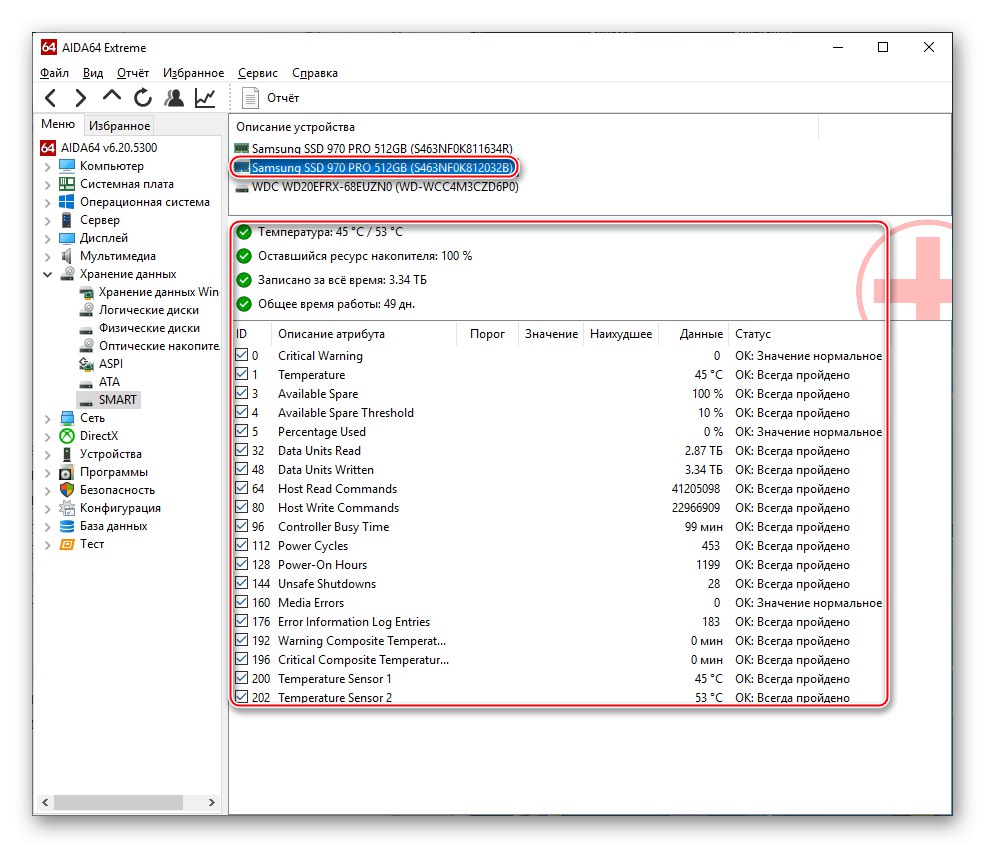Switch to the Избранное tab
Image resolution: width=985 pixels, height=848 pixels.
pos(119,124)
